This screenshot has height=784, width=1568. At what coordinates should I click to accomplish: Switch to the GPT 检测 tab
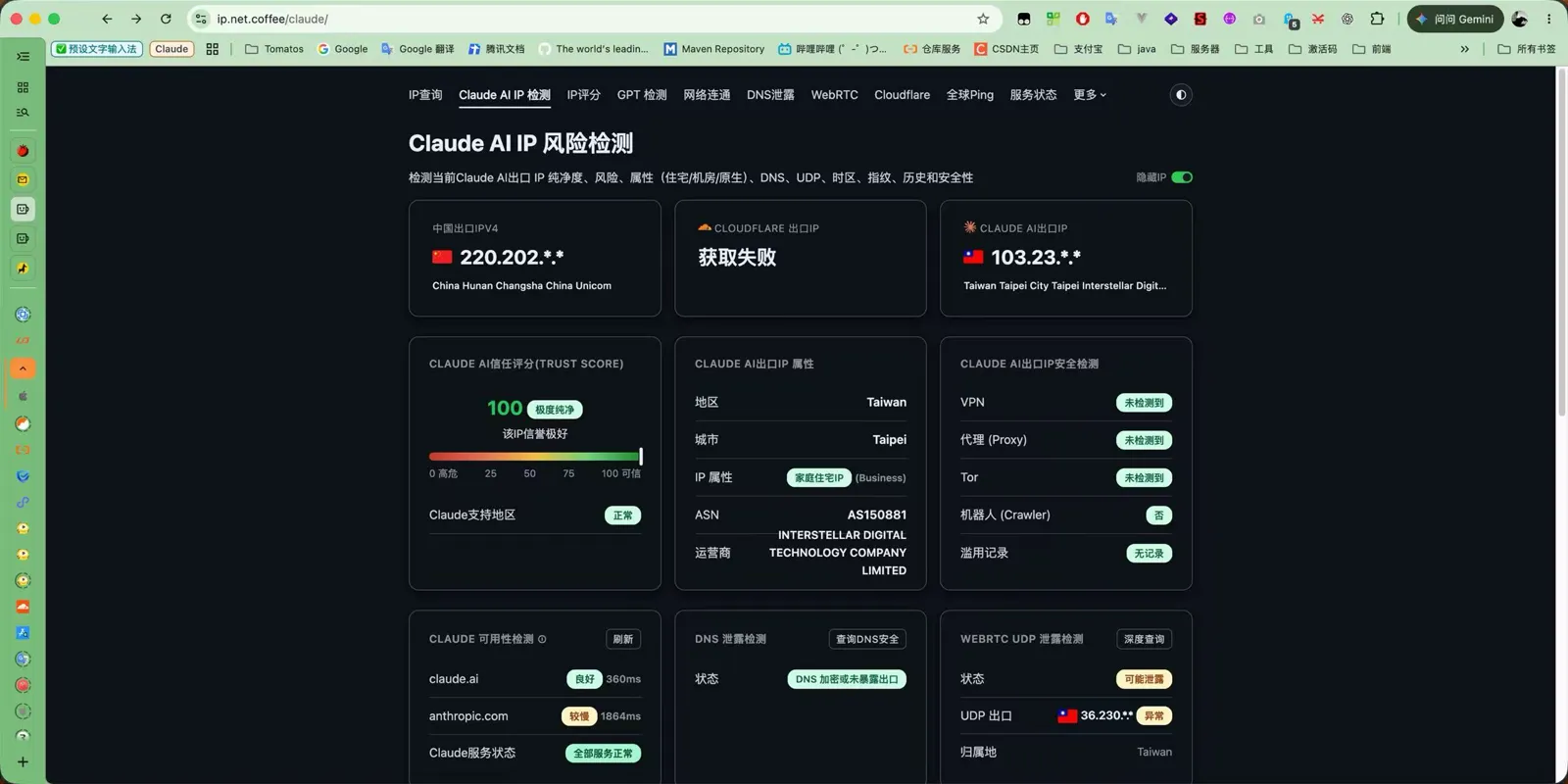tap(642, 95)
